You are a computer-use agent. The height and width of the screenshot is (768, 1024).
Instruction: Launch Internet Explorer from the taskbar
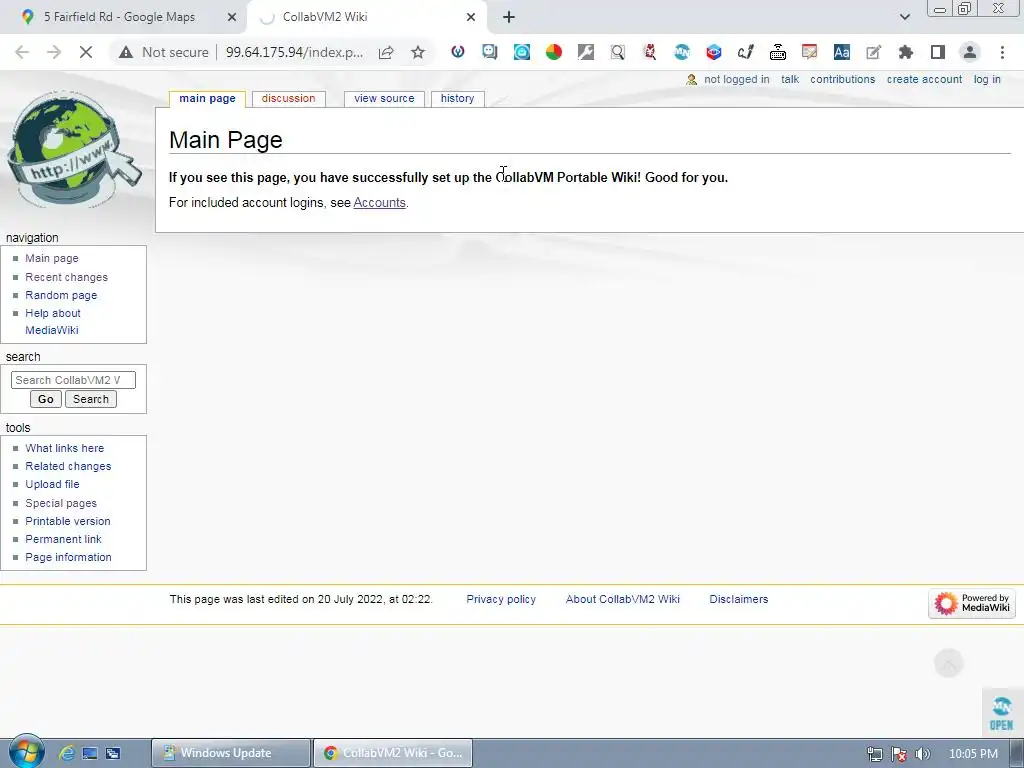coord(67,753)
